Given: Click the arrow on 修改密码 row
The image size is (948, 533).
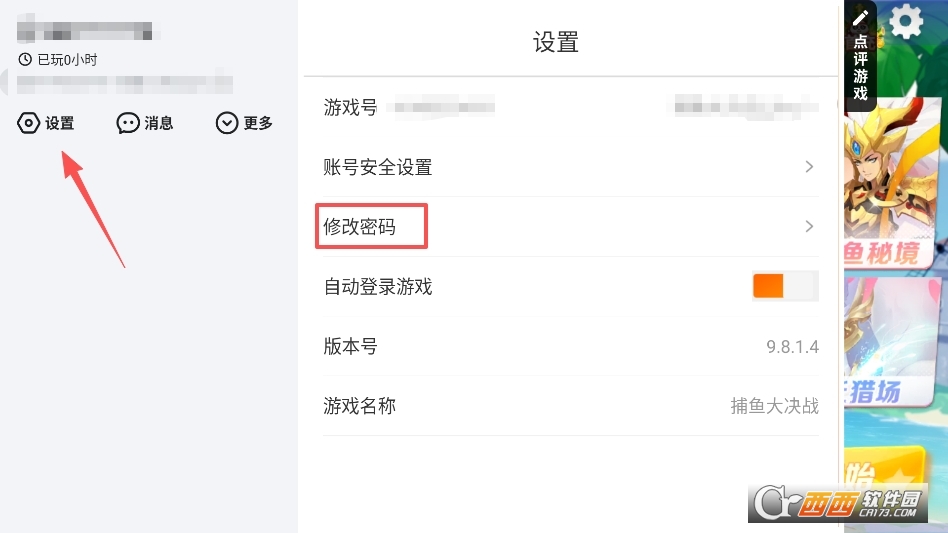Looking at the screenshot, I should point(809,227).
